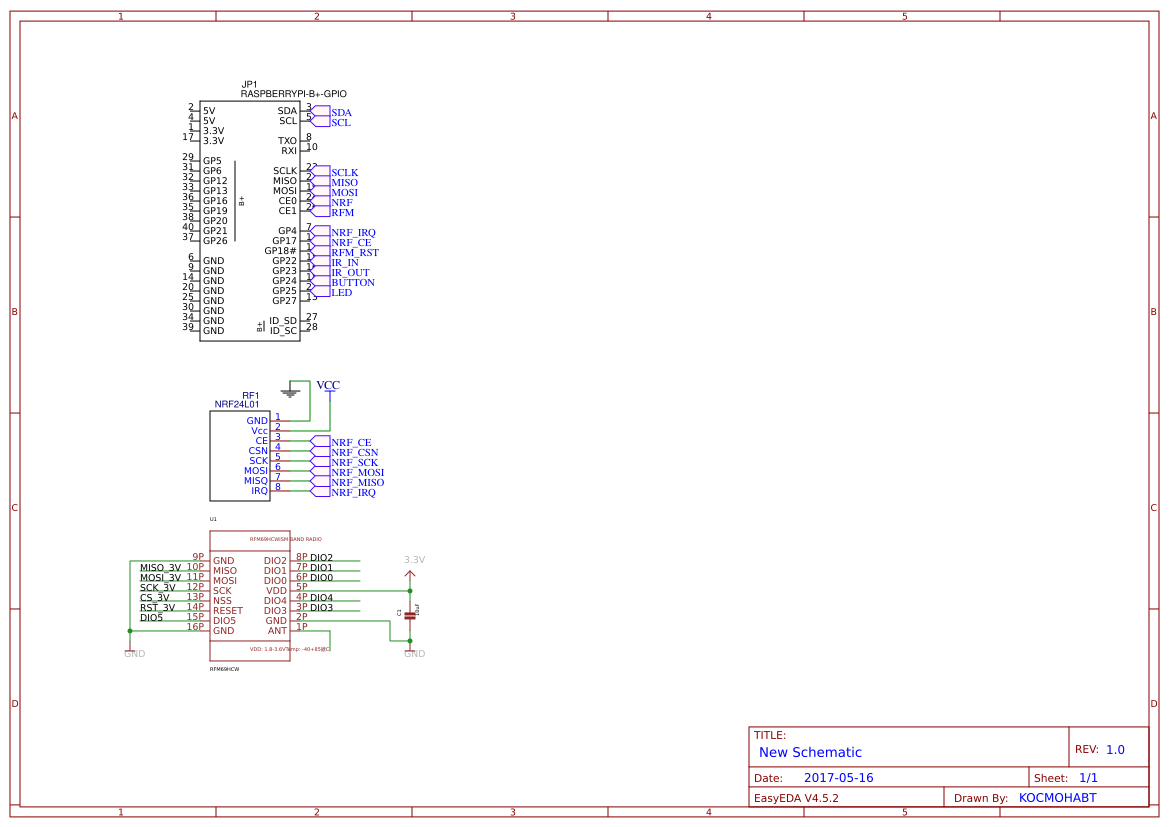Click the capacitor C1 symbol

pos(409,614)
